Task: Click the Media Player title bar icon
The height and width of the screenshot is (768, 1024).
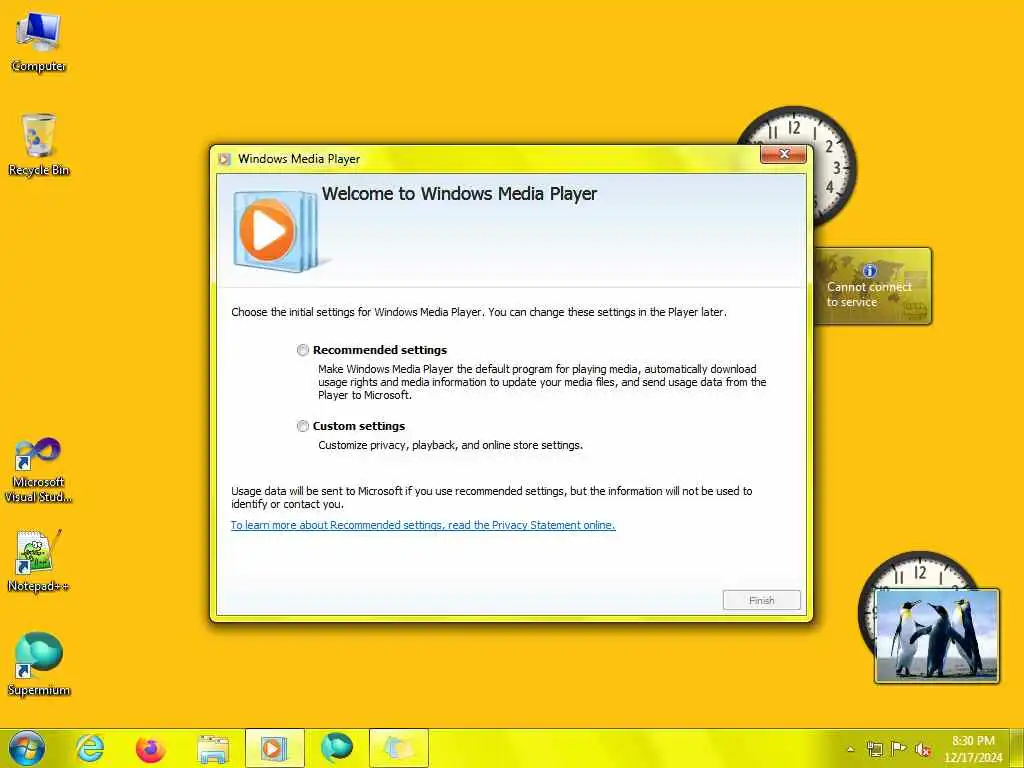Action: [x=225, y=159]
